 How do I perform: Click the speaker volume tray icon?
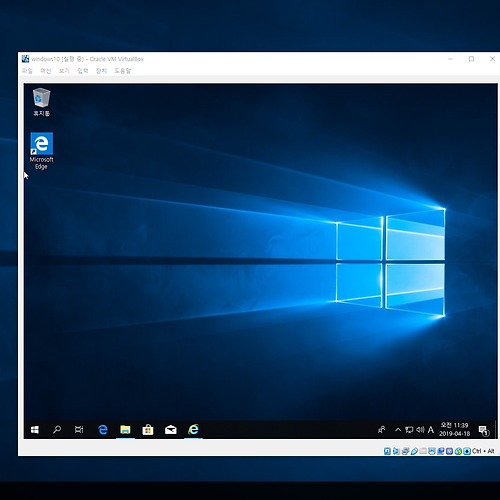click(420, 430)
